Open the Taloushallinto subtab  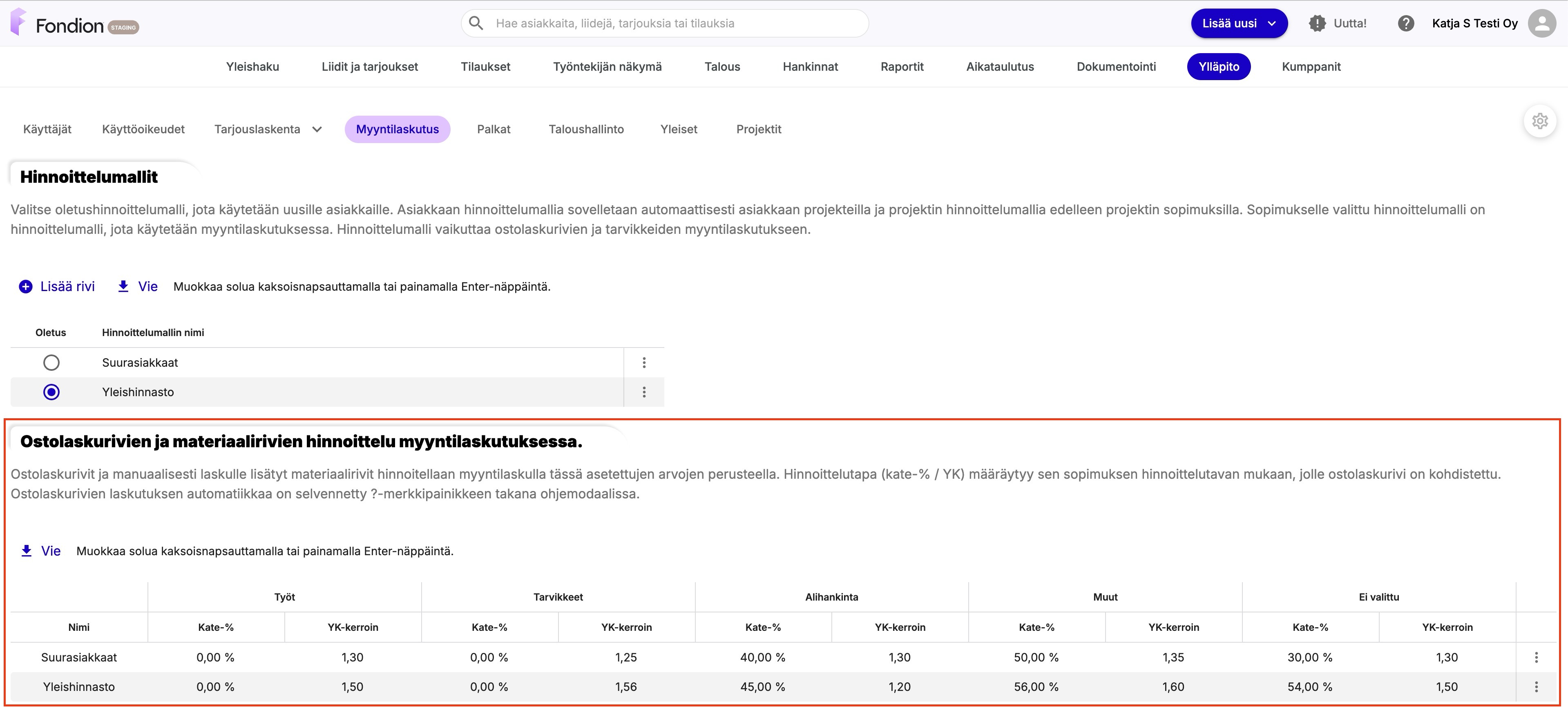(x=586, y=129)
